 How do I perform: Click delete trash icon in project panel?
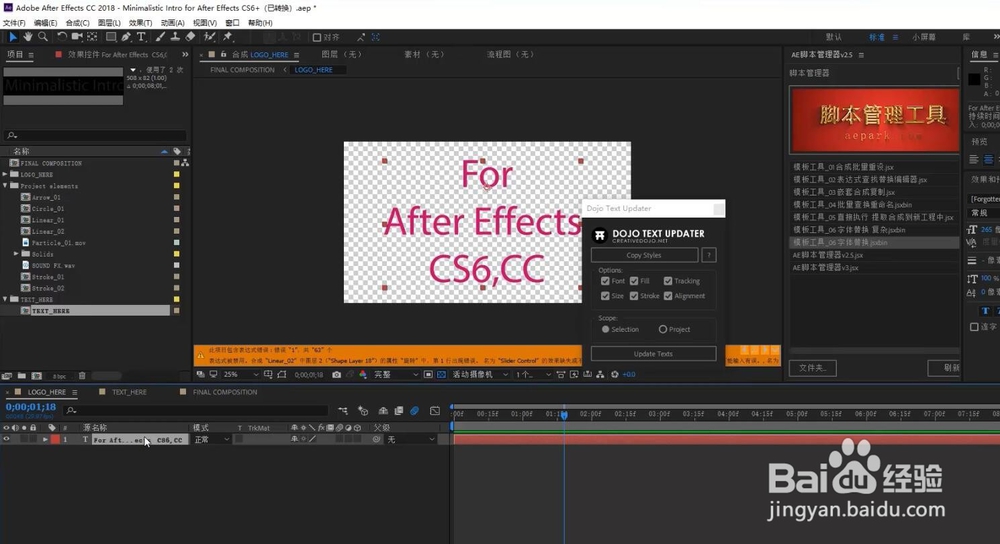pyautogui.click(x=82, y=376)
